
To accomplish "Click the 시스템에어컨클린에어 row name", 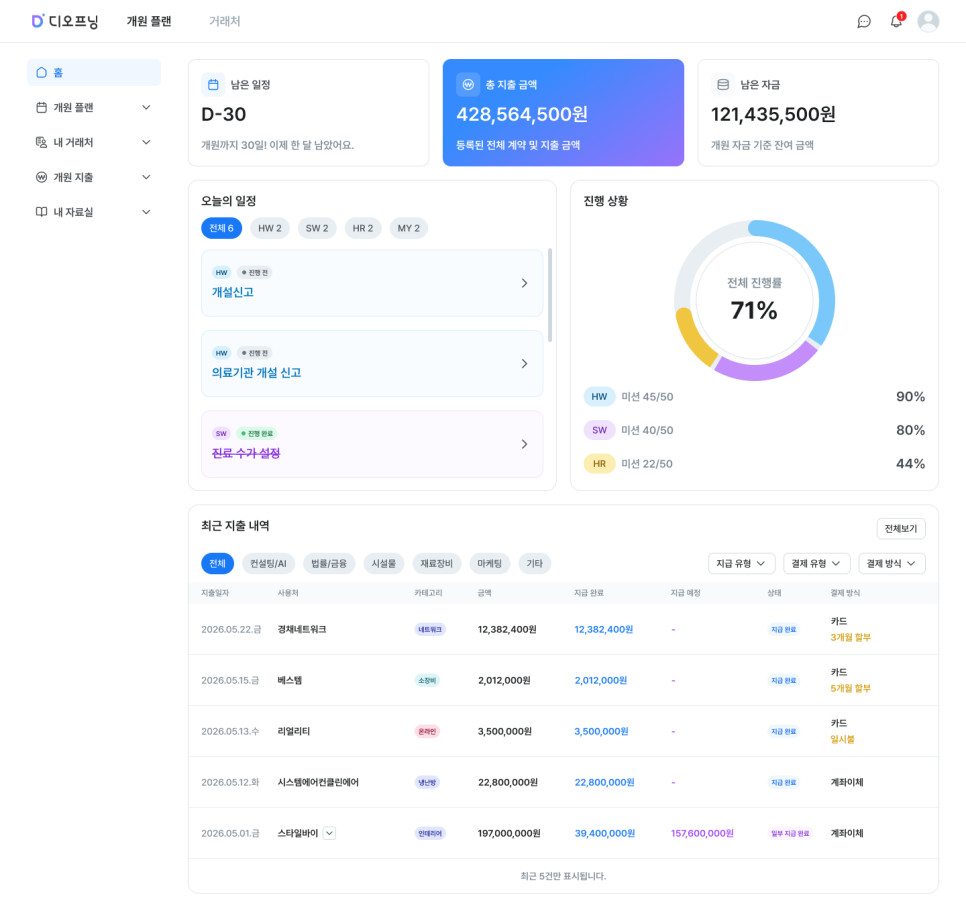I will click(x=318, y=782).
